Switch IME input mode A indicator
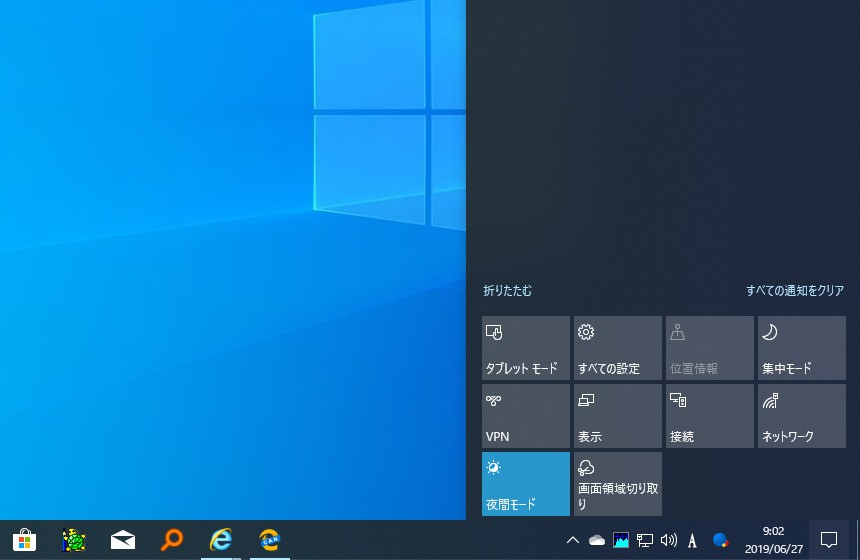The image size is (860, 560). coord(692,541)
